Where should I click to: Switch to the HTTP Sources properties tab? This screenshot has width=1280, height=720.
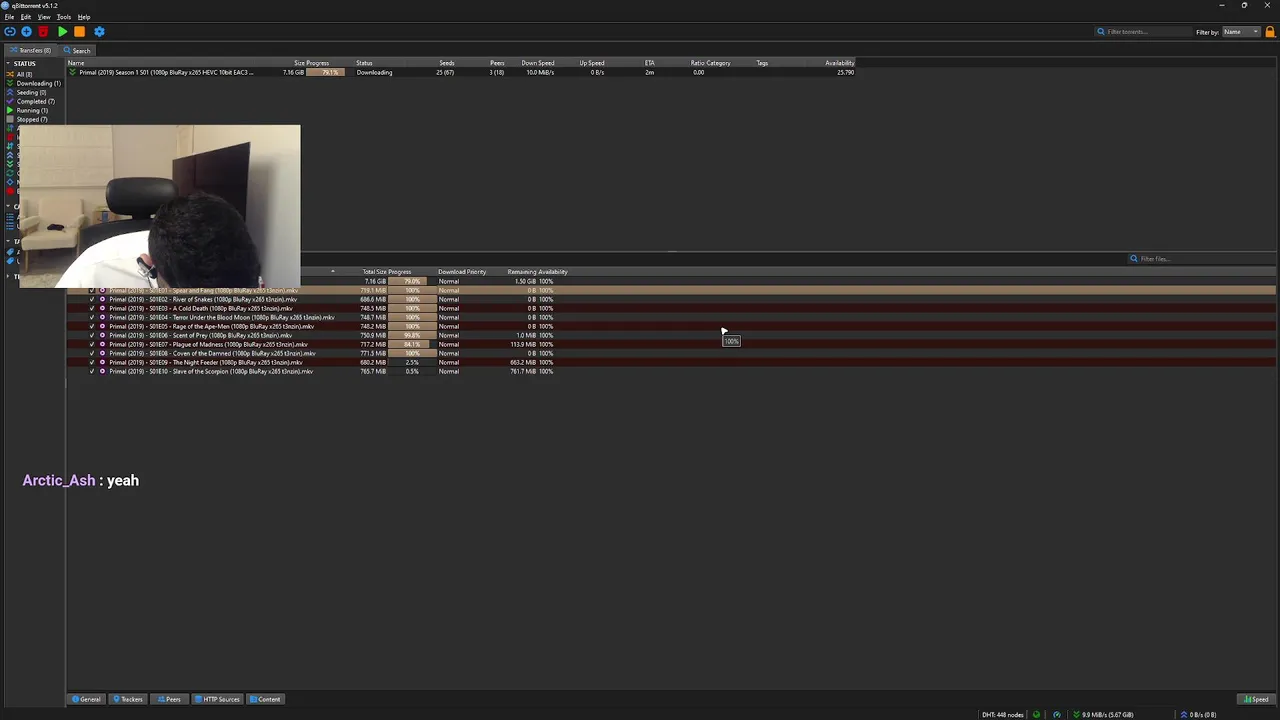tap(217, 700)
